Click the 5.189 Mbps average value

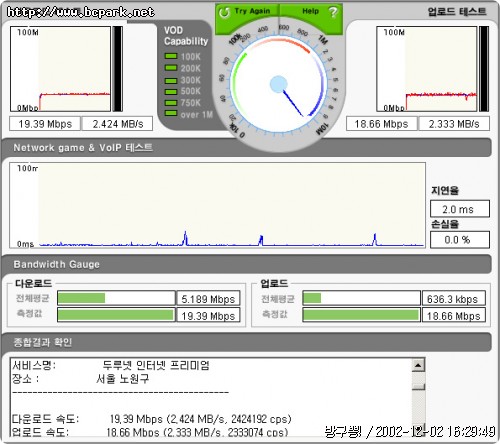coord(208,299)
